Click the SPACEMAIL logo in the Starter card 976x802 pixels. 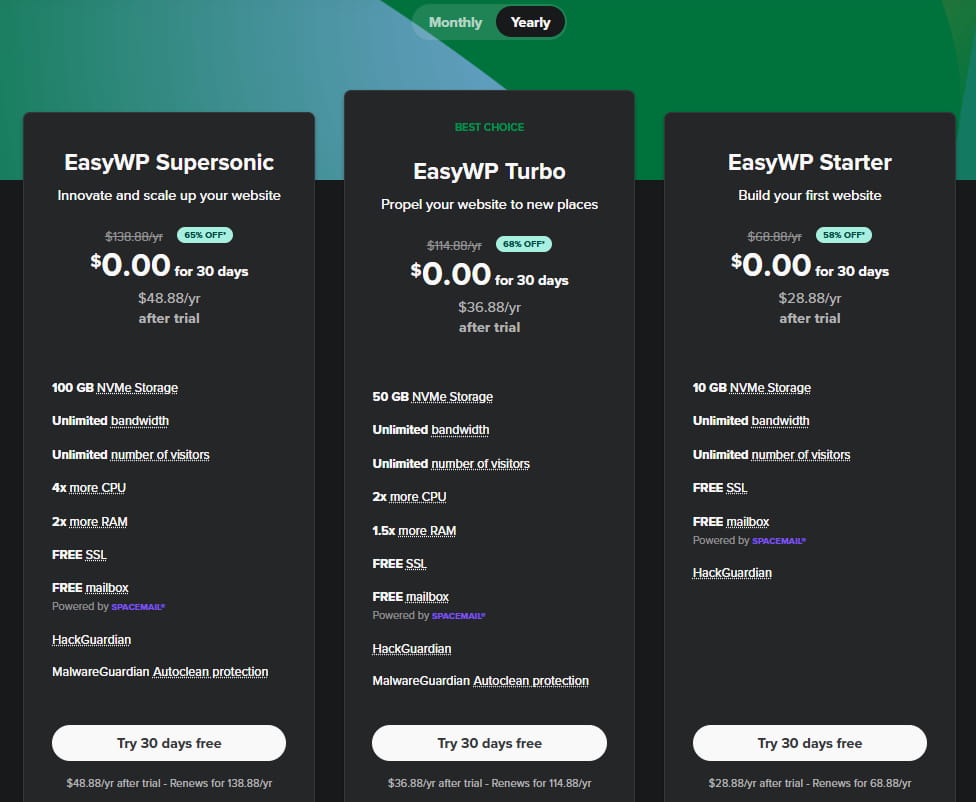coord(778,540)
